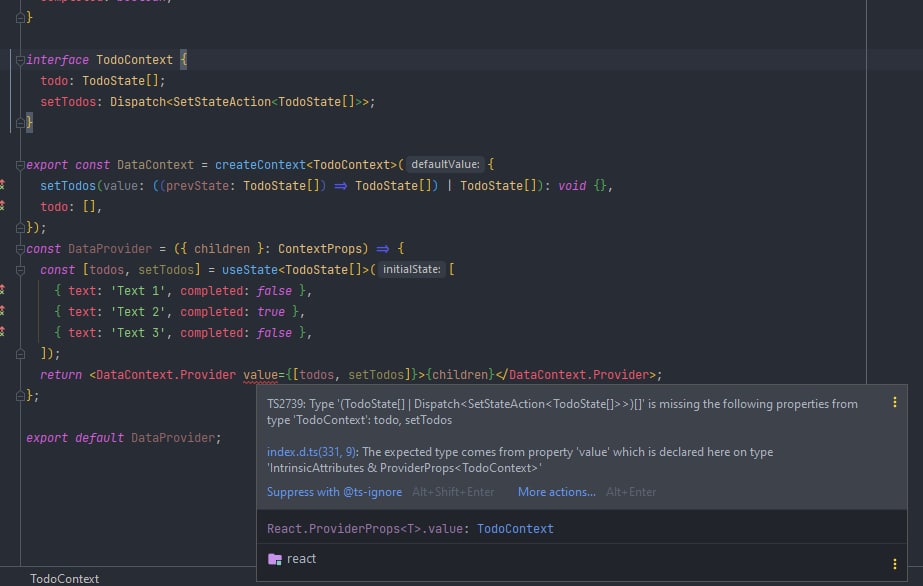The width and height of the screenshot is (923, 586).
Task: Open the error message kebab menu
Action: click(x=895, y=403)
